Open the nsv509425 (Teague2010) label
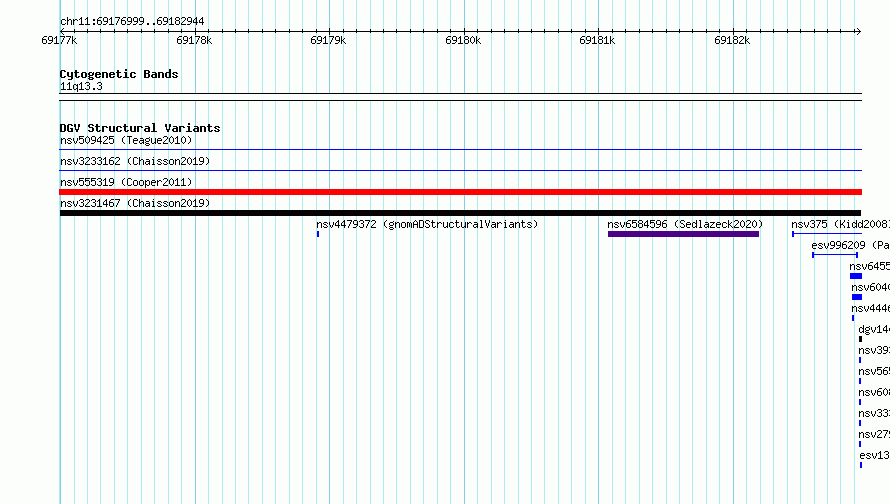The height and width of the screenshot is (504, 890). (x=126, y=140)
